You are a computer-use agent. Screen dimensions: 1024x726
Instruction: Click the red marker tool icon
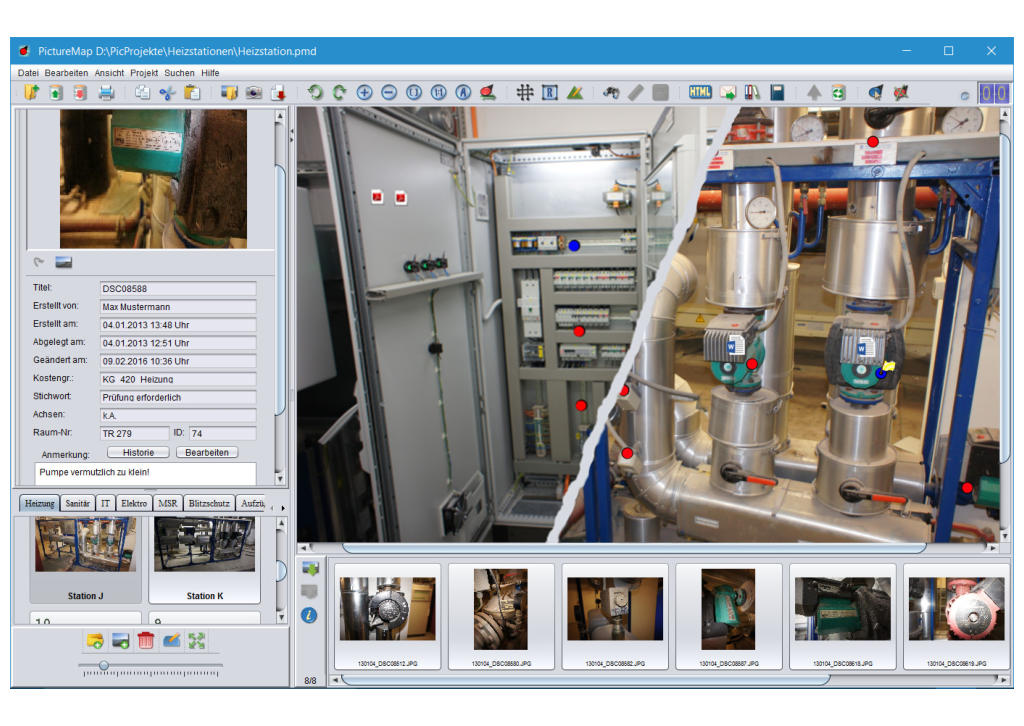point(487,93)
